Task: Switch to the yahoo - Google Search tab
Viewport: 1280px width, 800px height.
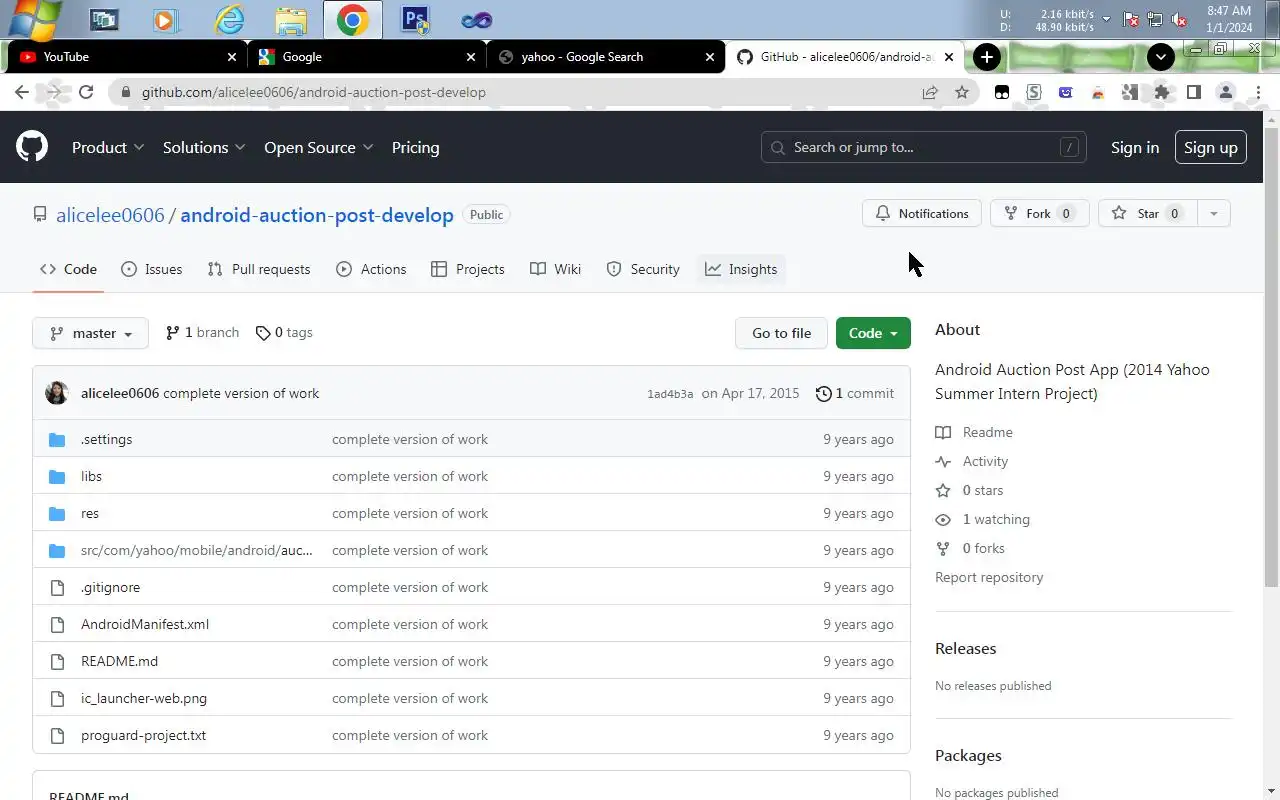Action: click(x=608, y=57)
